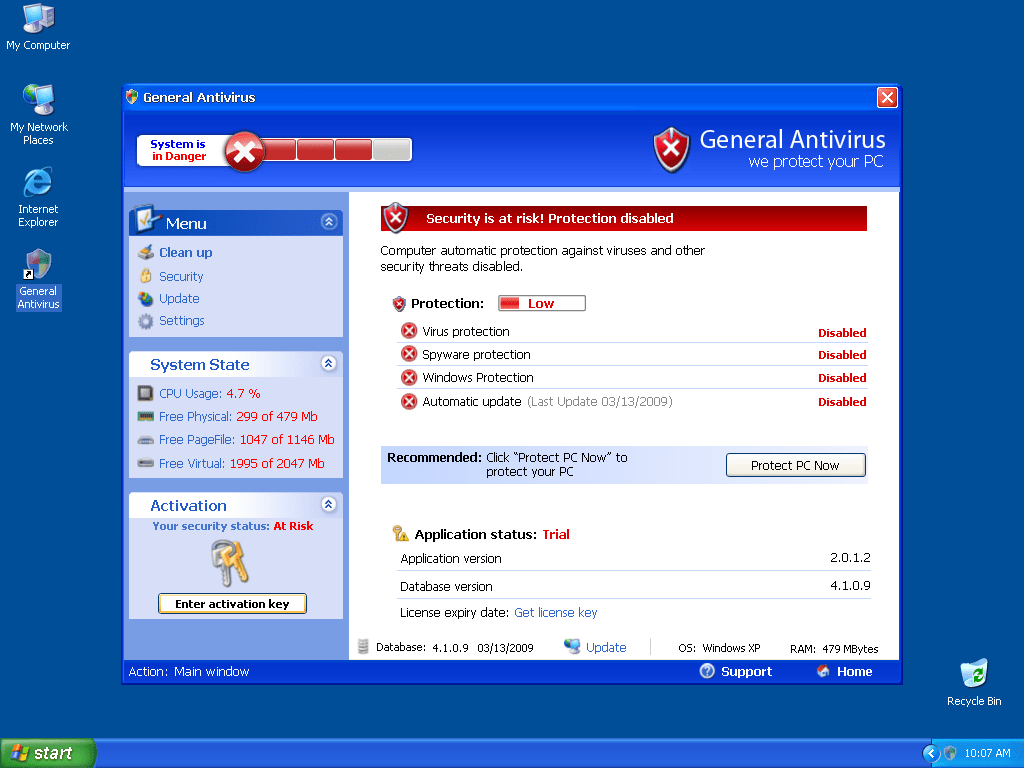Screen dimensions: 1024x768
Task: Collapse the System State panel
Action: (x=328, y=364)
